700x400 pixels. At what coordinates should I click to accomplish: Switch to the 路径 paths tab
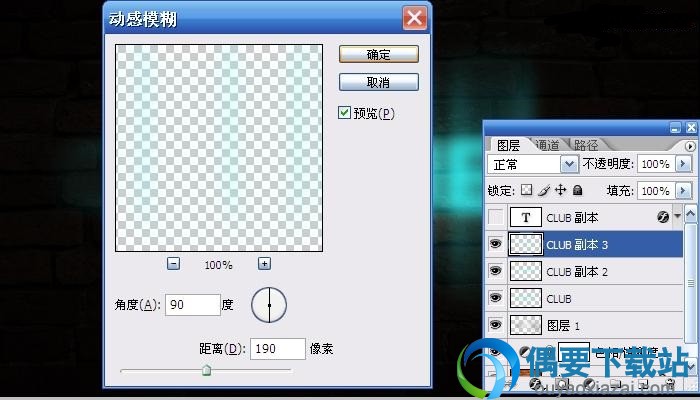[x=586, y=145]
